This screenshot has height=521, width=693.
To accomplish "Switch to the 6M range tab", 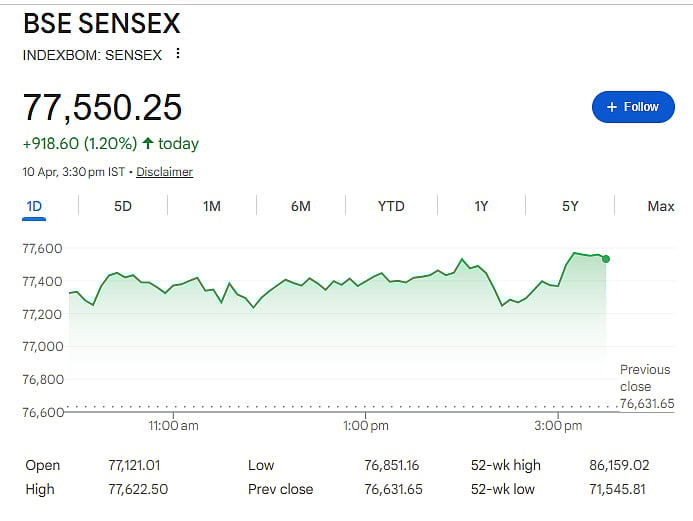I will [x=301, y=206].
